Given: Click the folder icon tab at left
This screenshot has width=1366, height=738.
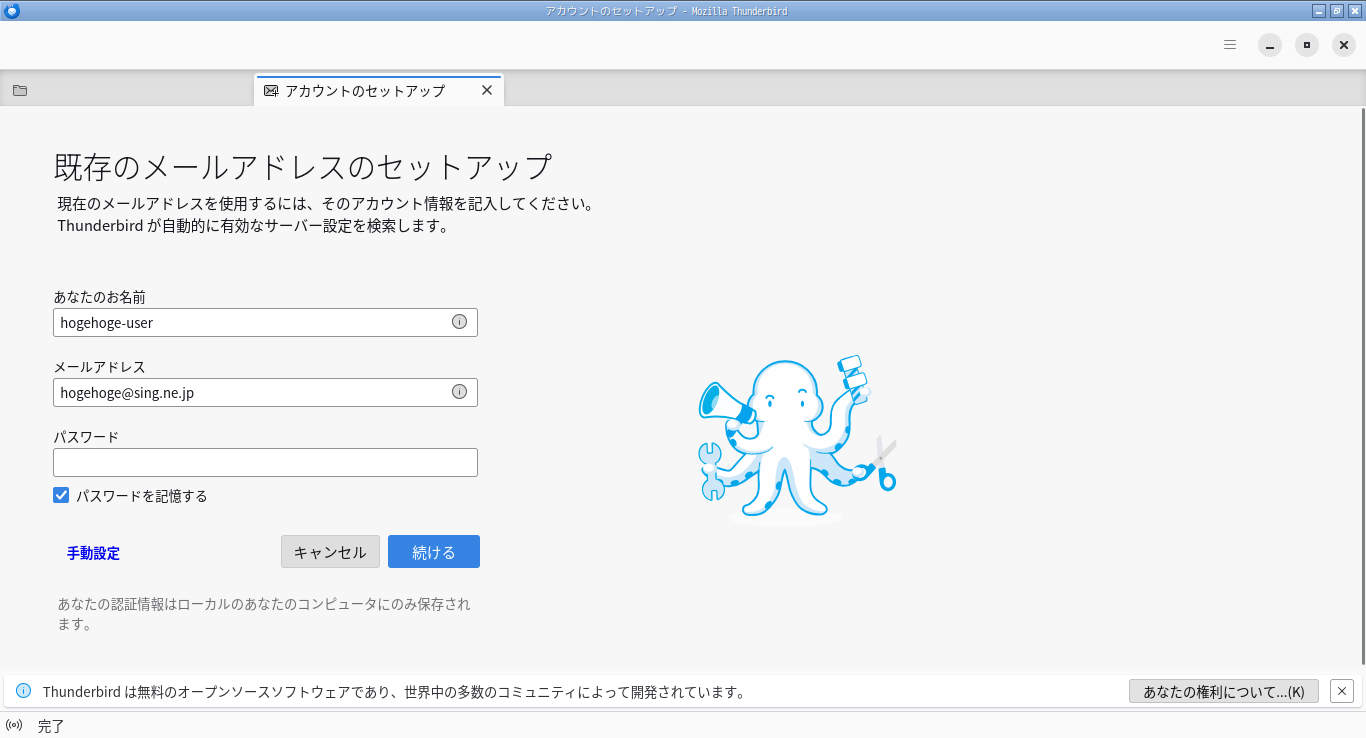Looking at the screenshot, I should click(x=20, y=90).
